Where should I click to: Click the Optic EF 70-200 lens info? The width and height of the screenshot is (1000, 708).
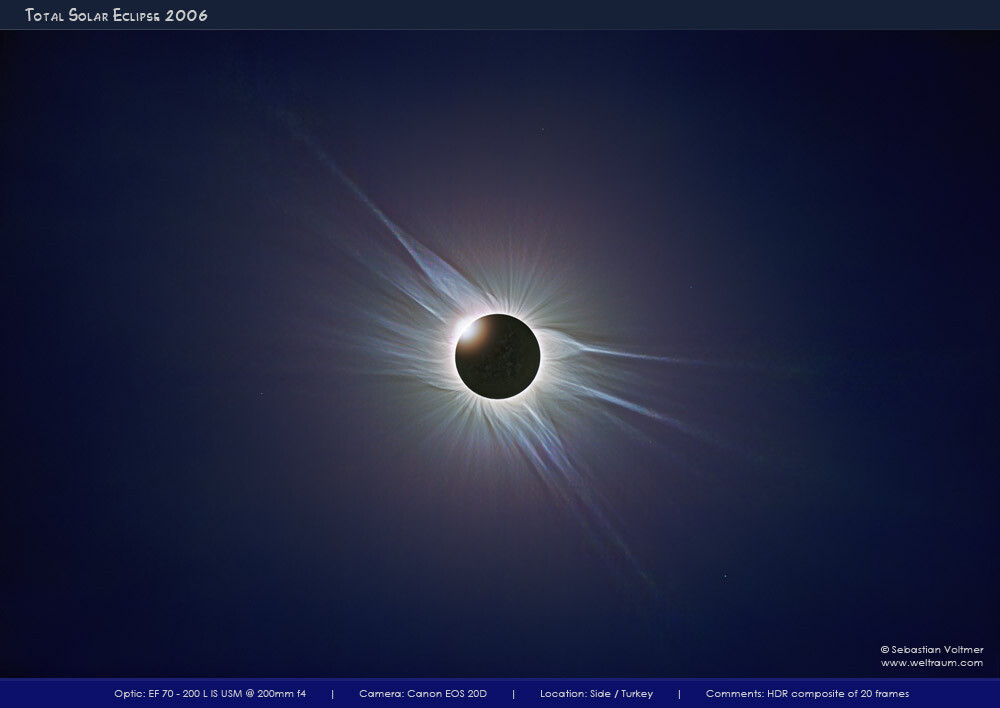[x=210, y=694]
